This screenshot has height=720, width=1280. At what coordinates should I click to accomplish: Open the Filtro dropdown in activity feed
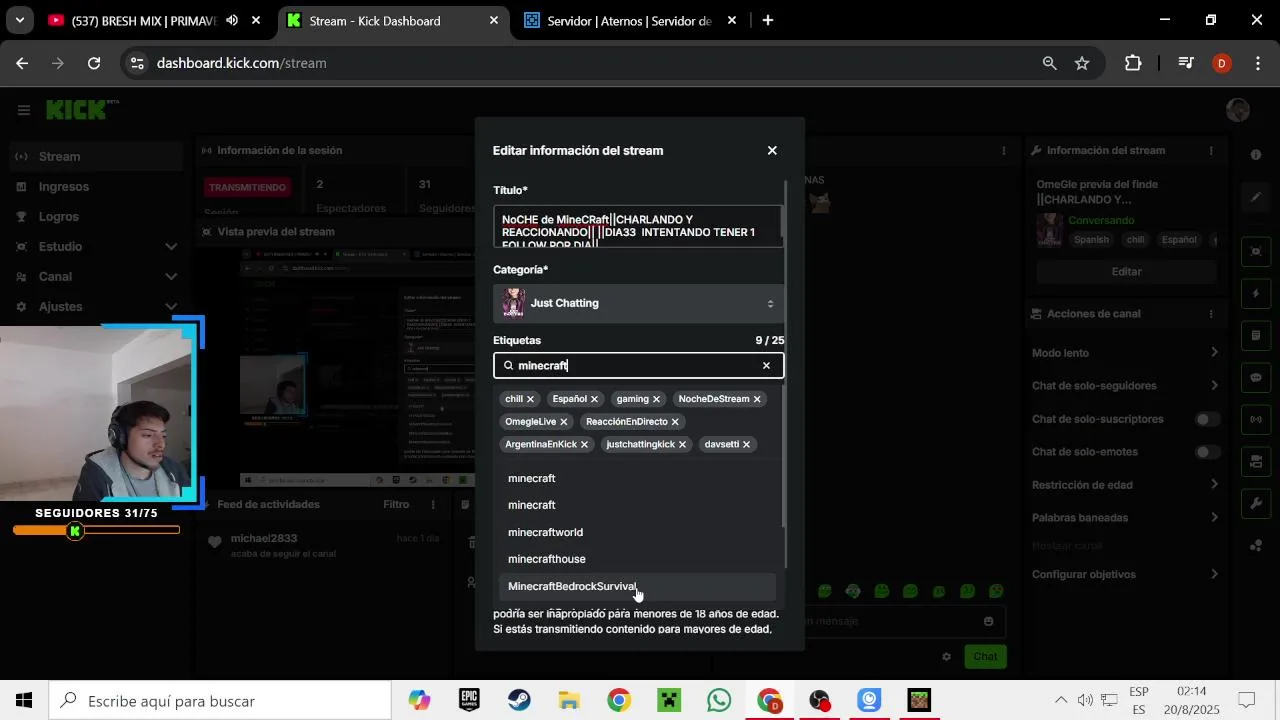point(396,504)
